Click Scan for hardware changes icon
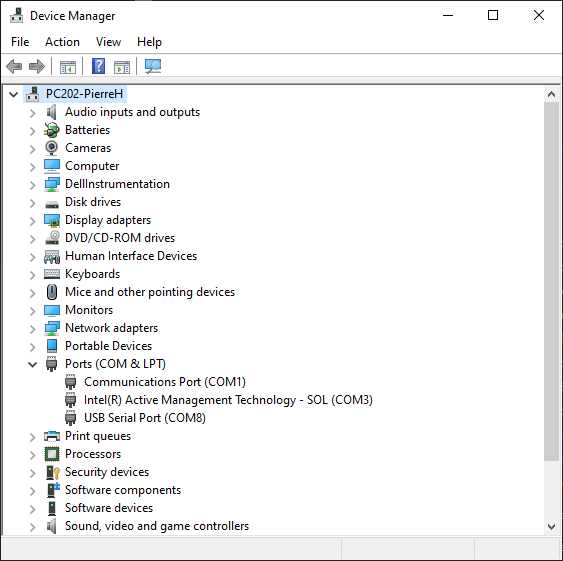563x561 pixels. tap(153, 66)
